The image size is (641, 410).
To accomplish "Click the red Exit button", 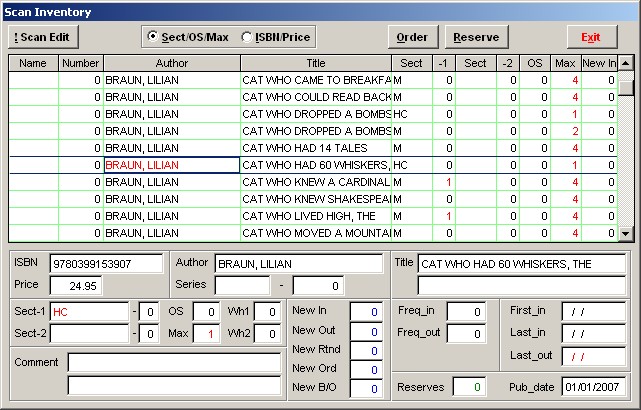I will coord(591,37).
